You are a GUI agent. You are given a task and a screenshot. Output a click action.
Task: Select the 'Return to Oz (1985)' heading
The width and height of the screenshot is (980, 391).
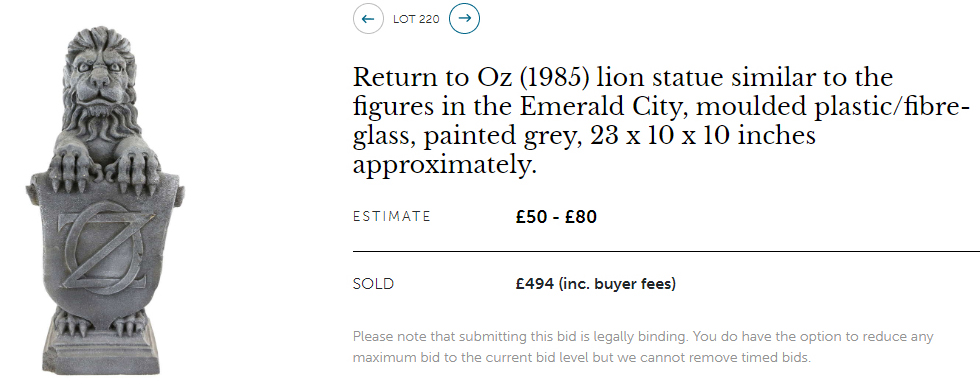click(x=472, y=78)
